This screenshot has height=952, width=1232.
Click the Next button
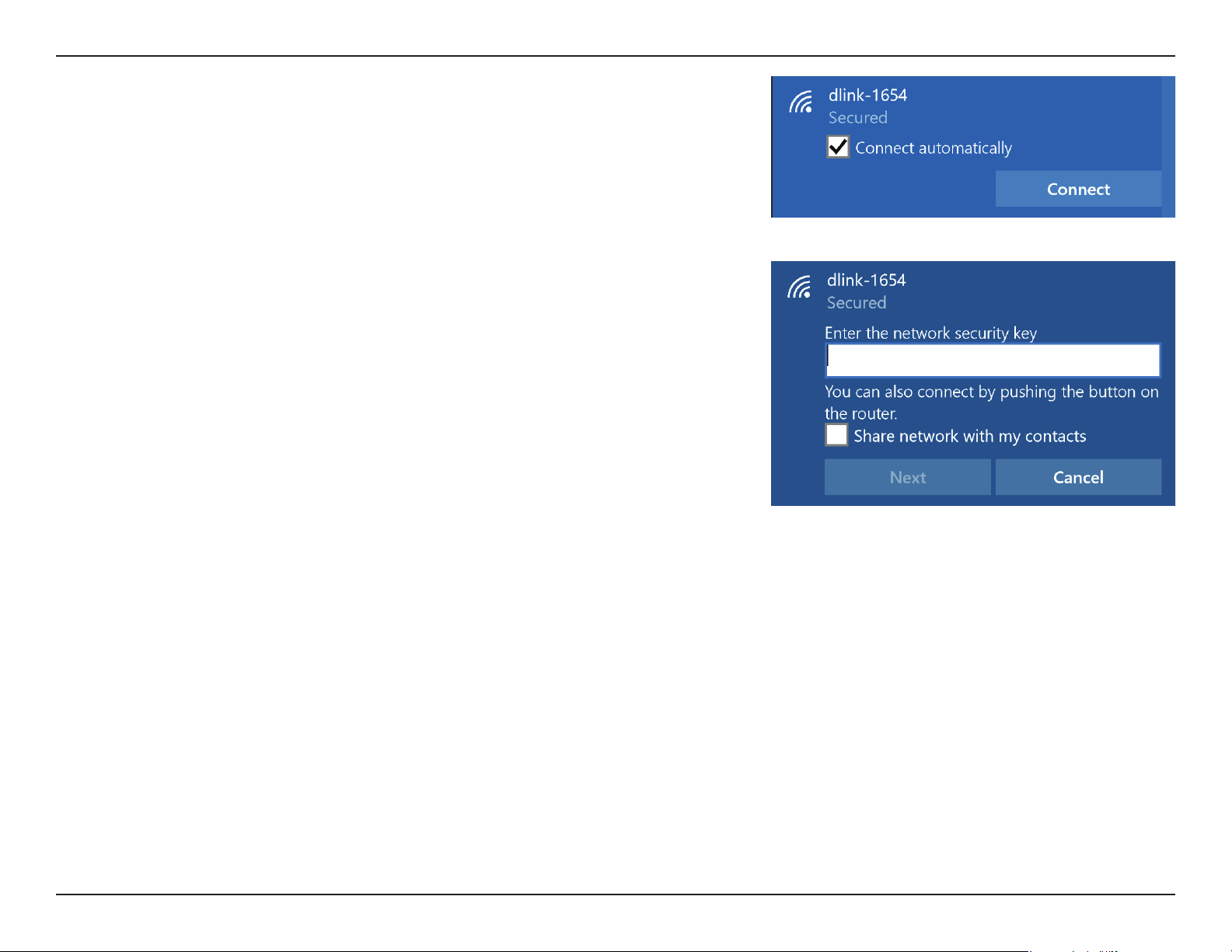pyautogui.click(x=908, y=477)
